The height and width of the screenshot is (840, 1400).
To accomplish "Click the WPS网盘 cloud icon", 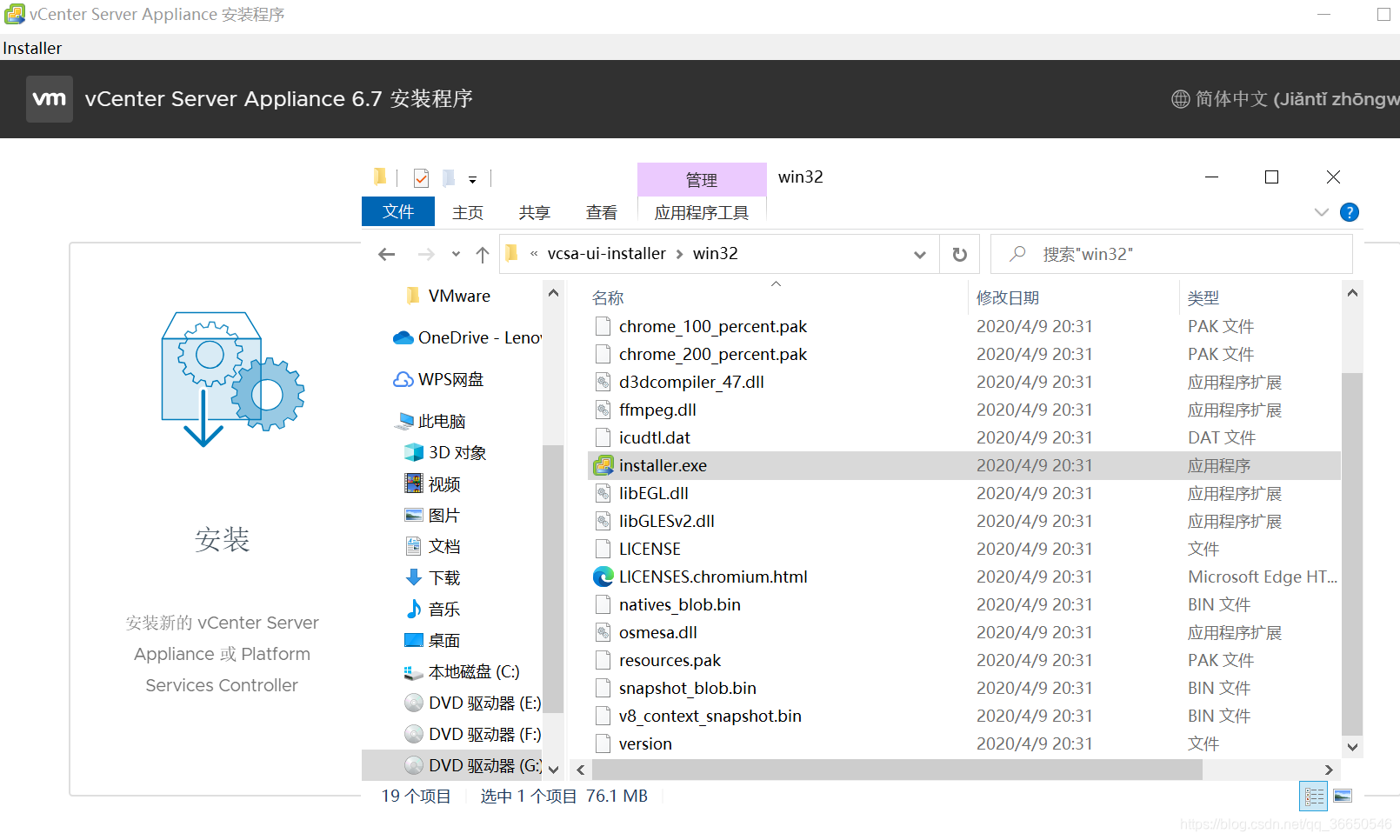I will 403,379.
